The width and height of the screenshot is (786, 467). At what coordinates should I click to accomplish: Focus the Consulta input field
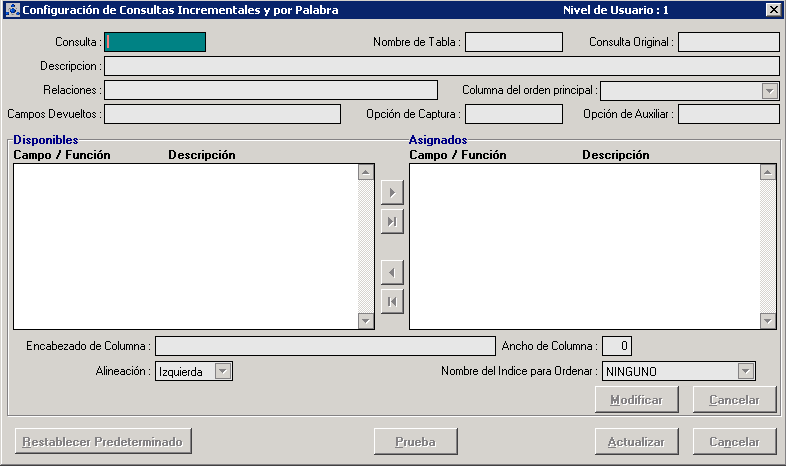pyautogui.click(x=155, y=42)
